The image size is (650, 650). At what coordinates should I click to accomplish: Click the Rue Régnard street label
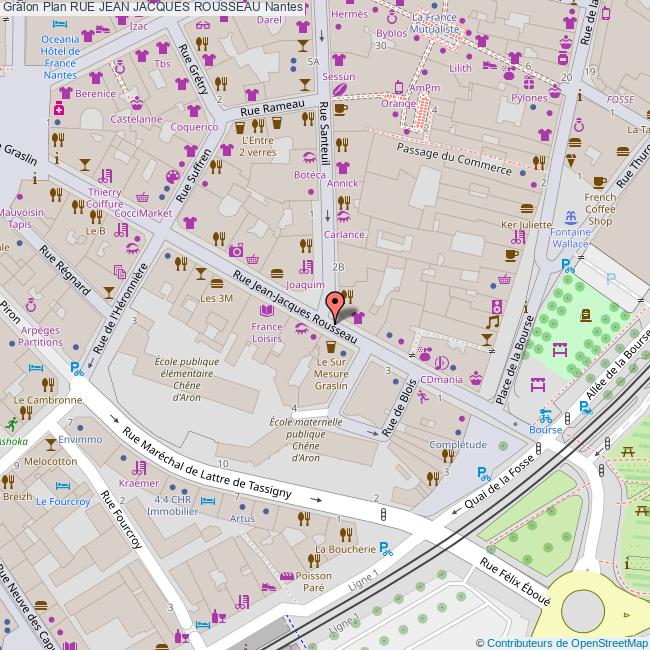pos(65,270)
